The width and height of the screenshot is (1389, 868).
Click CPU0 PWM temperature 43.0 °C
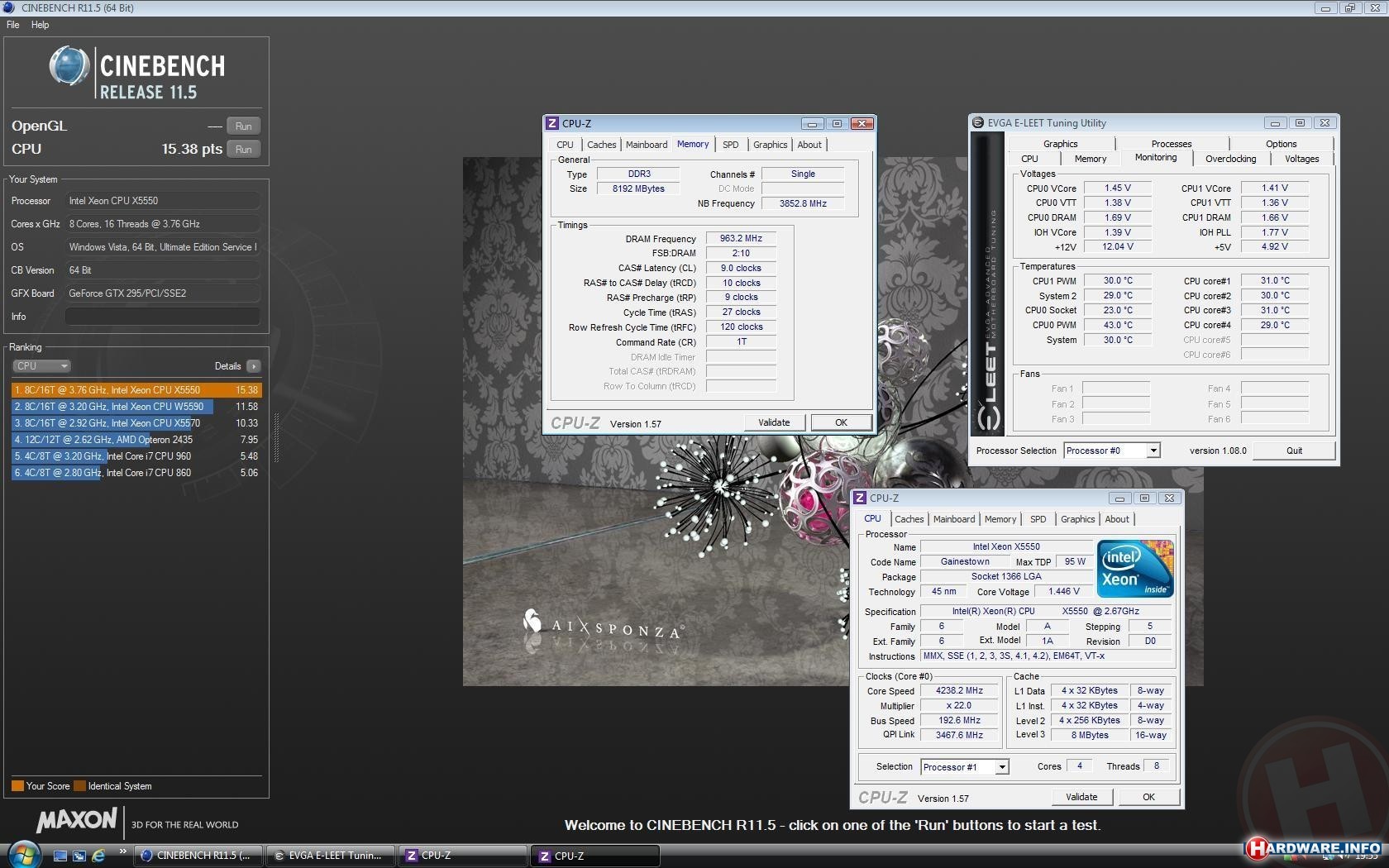pyautogui.click(x=1117, y=325)
